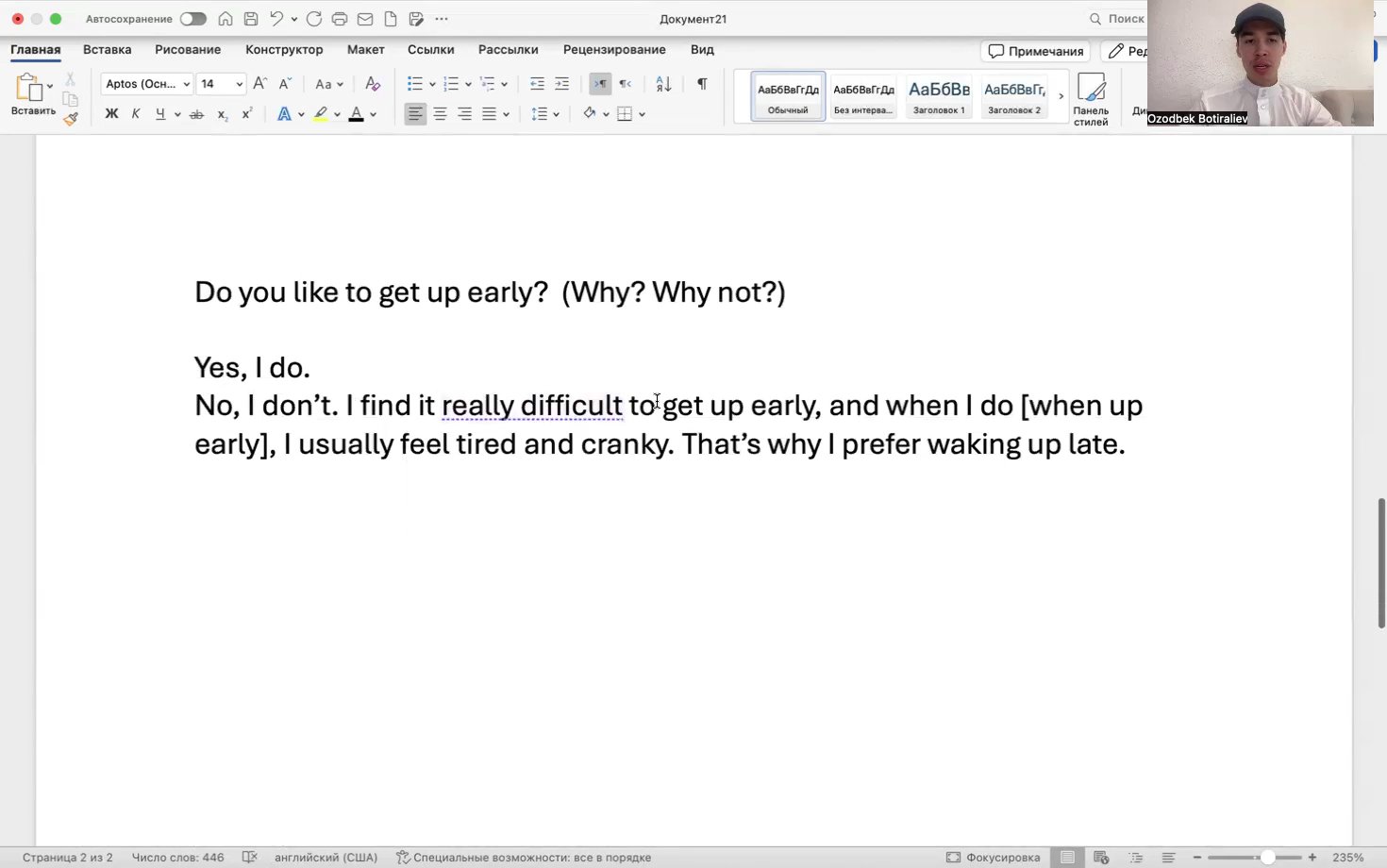
Task: Toggle the Автосохранение switch
Action: pyautogui.click(x=192, y=18)
